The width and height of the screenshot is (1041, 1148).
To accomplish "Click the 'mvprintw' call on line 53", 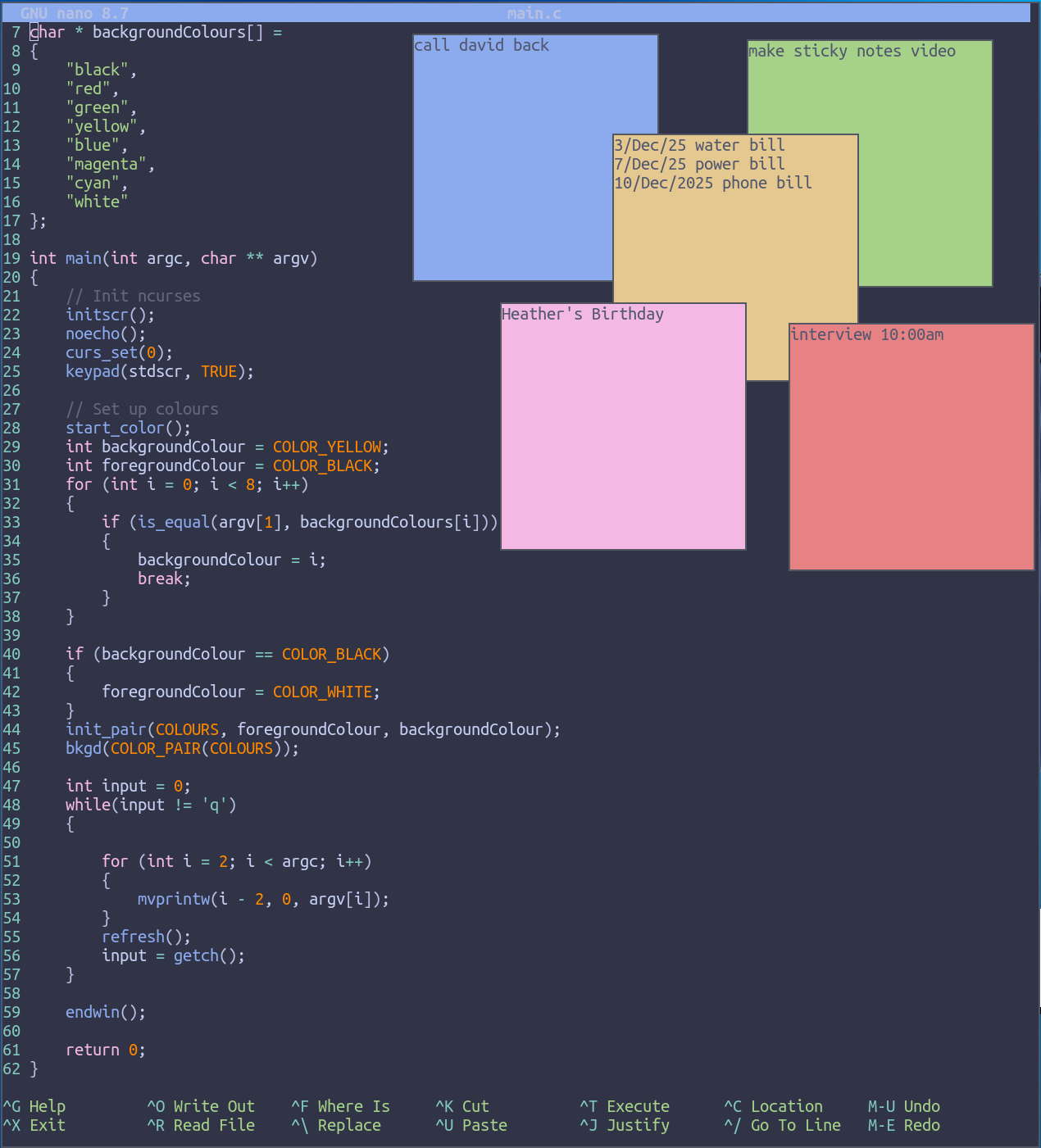I will click(174, 899).
